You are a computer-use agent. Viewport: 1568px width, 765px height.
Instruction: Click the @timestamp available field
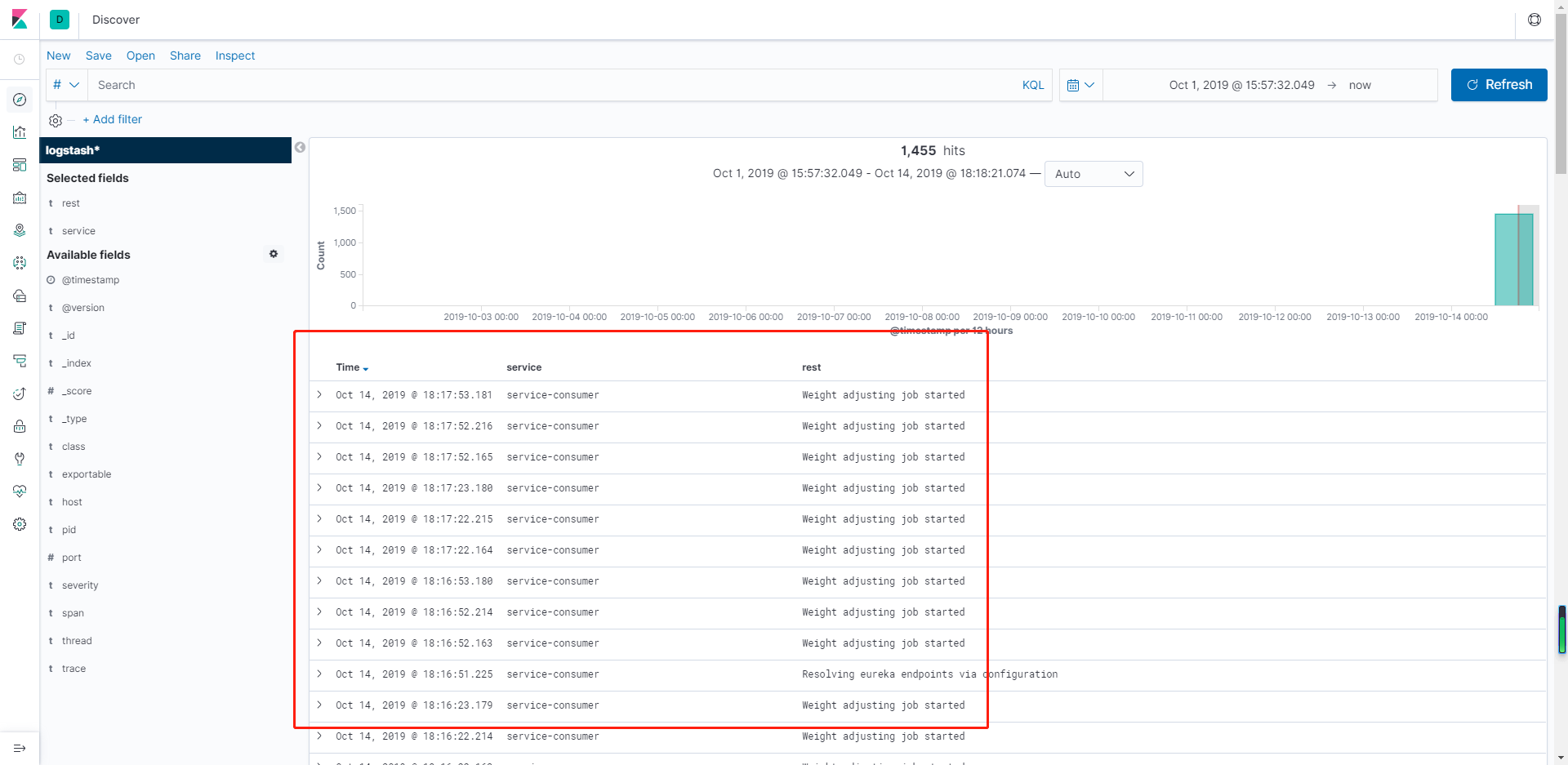91,280
